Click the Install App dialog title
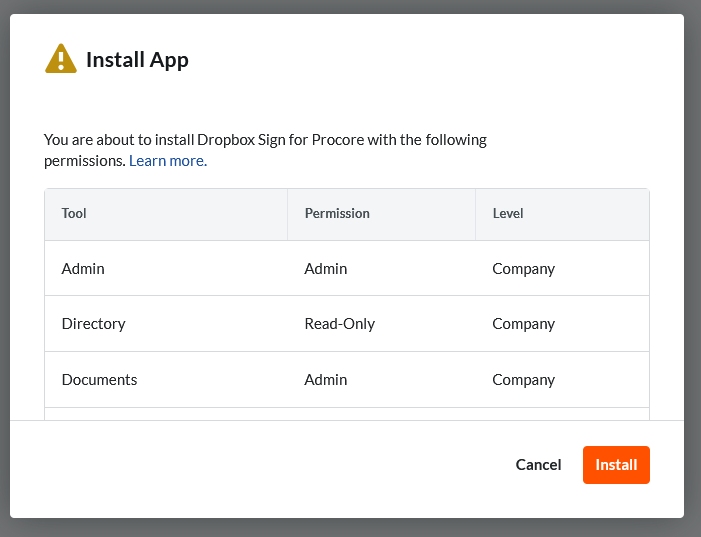 click(137, 60)
